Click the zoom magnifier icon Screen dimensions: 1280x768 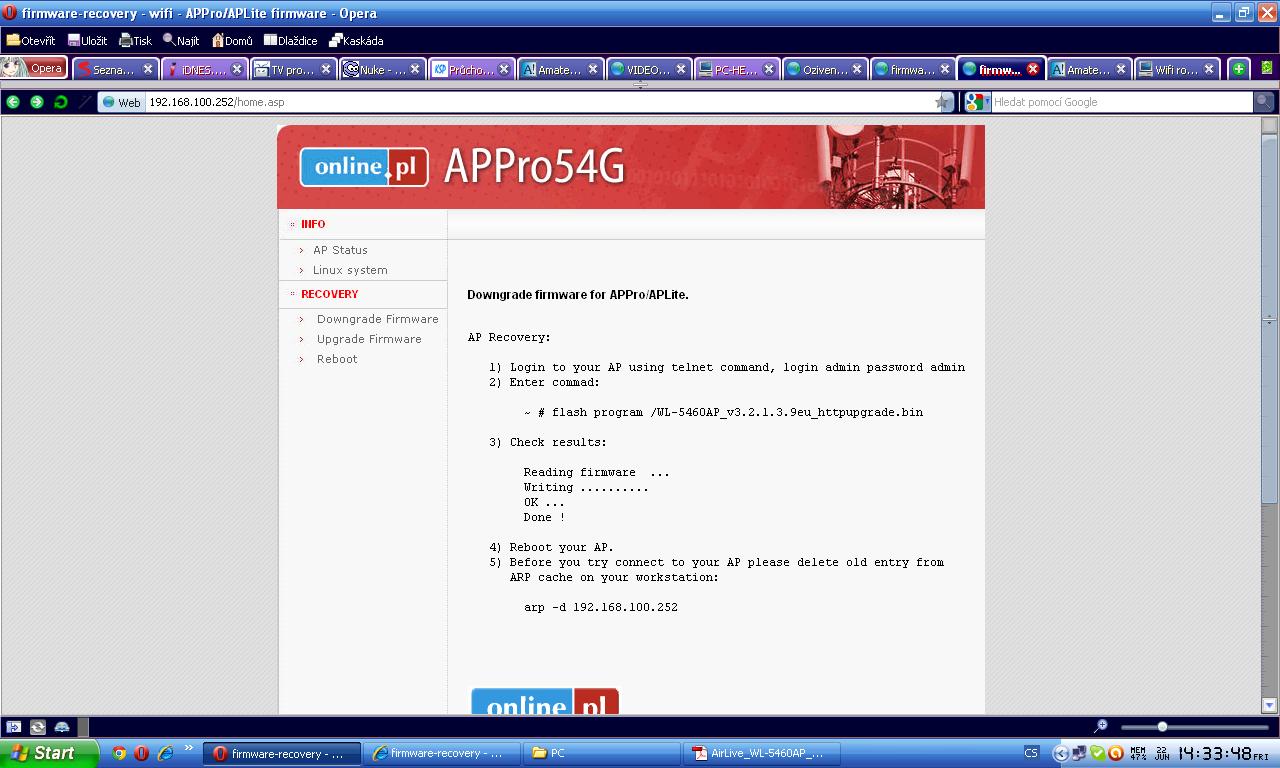1101,726
